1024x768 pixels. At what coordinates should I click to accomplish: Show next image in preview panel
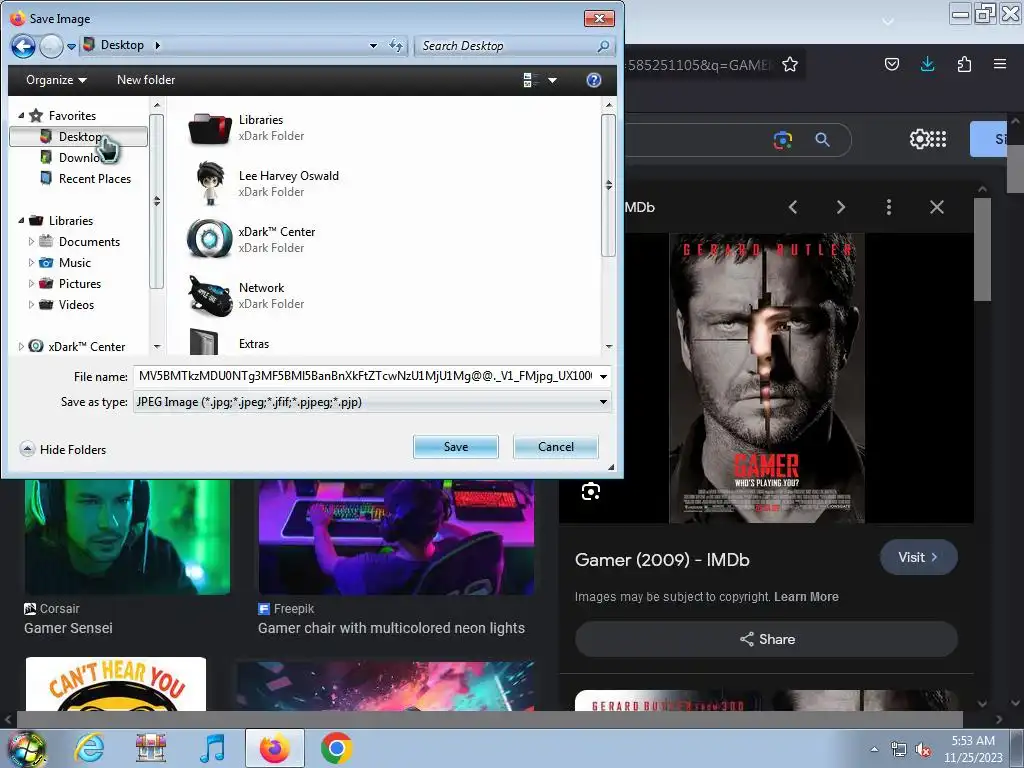840,207
